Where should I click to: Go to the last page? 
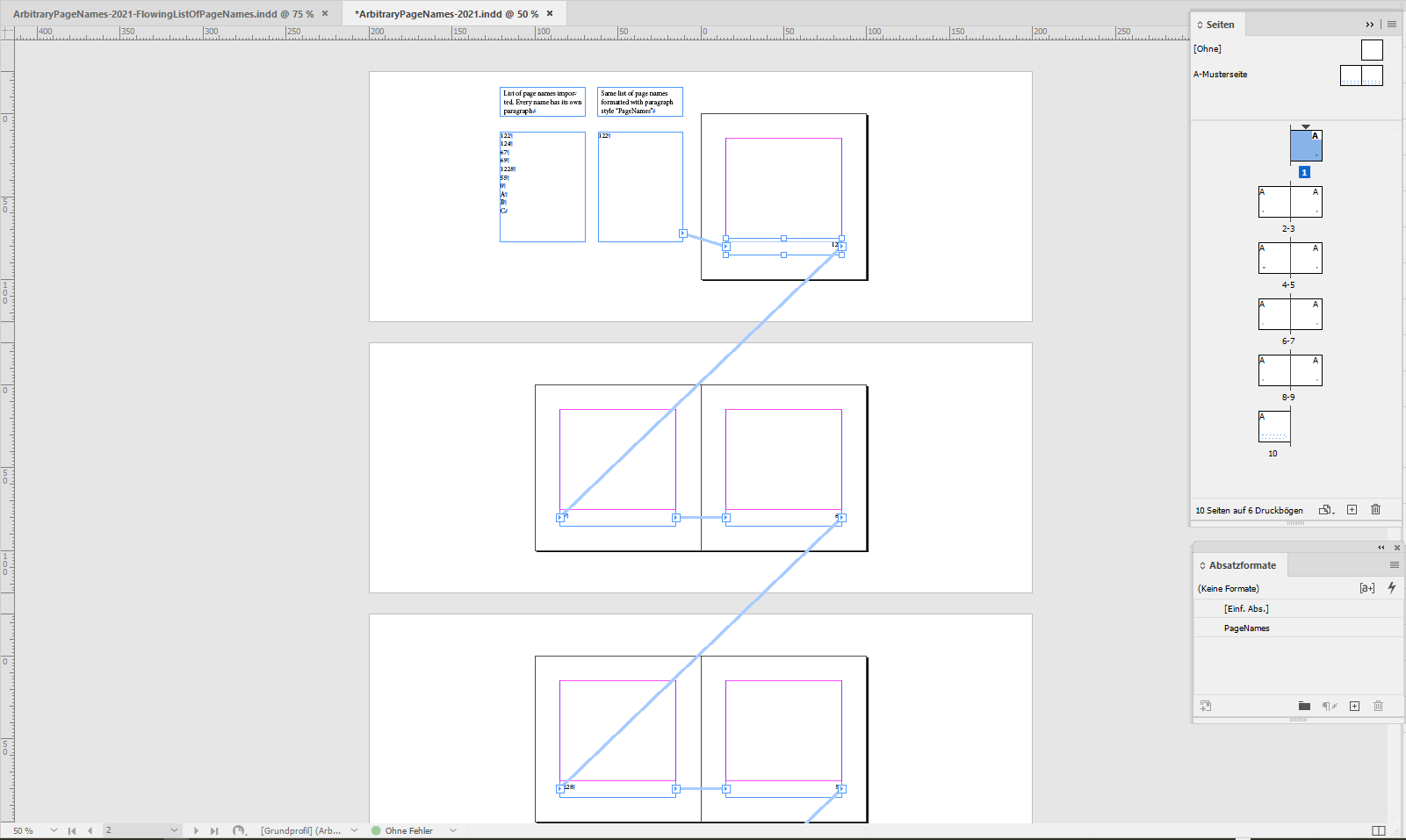click(x=214, y=830)
